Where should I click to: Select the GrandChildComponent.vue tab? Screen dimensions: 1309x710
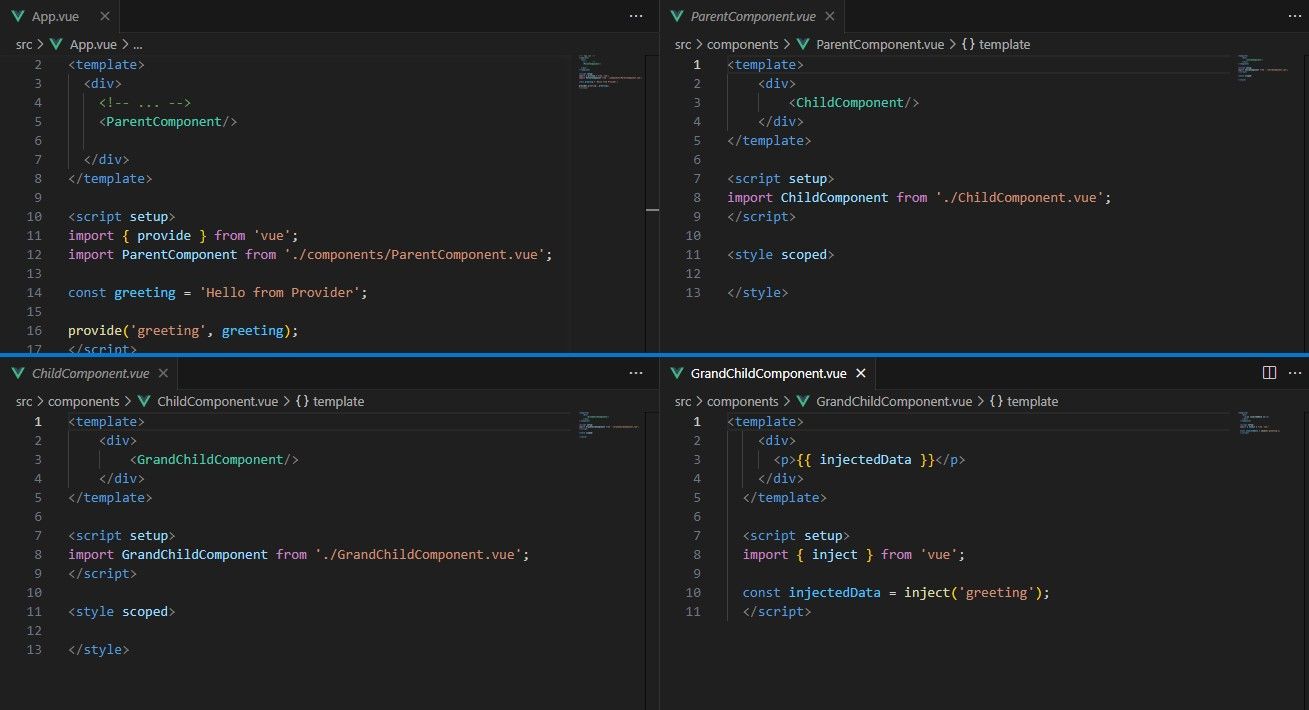click(x=768, y=373)
